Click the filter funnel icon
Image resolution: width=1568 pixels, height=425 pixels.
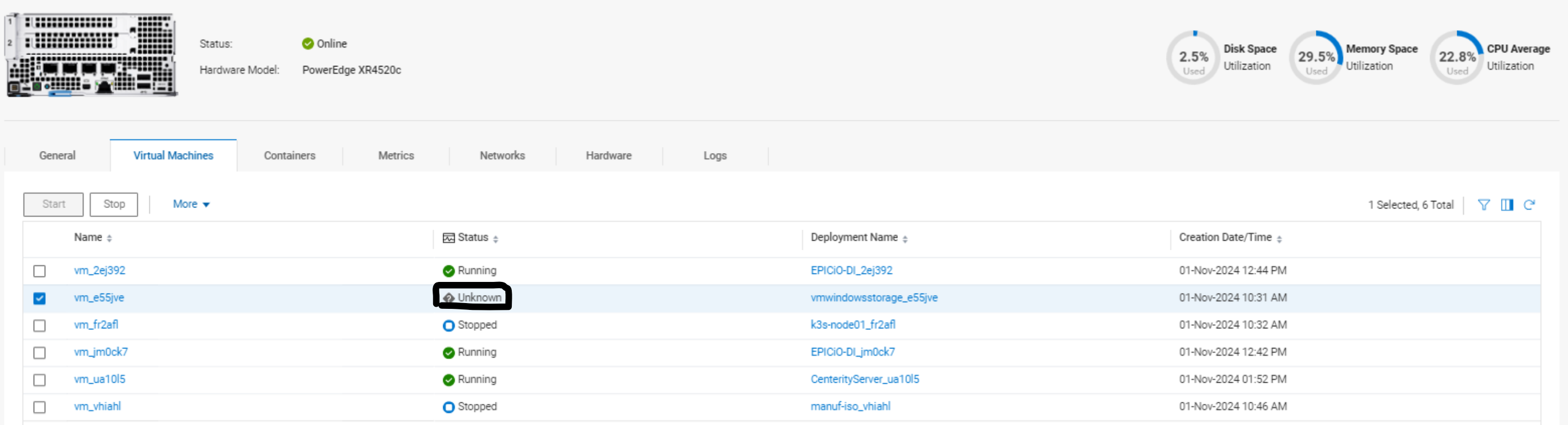[1484, 205]
